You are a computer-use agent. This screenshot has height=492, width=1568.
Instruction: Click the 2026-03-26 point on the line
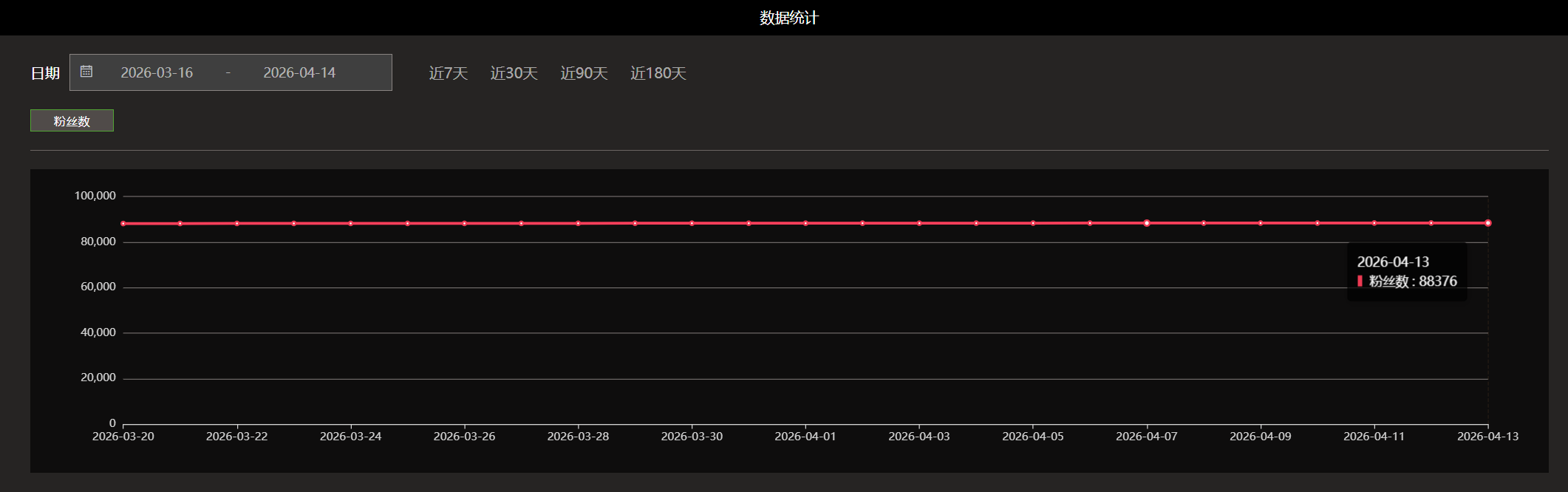tap(465, 223)
